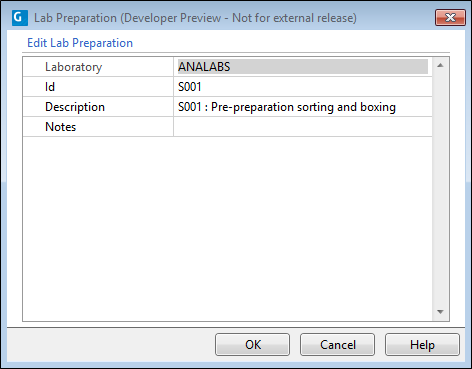472x369 pixels.
Task: Click the dialog title bar text
Action: [x=195, y=18]
